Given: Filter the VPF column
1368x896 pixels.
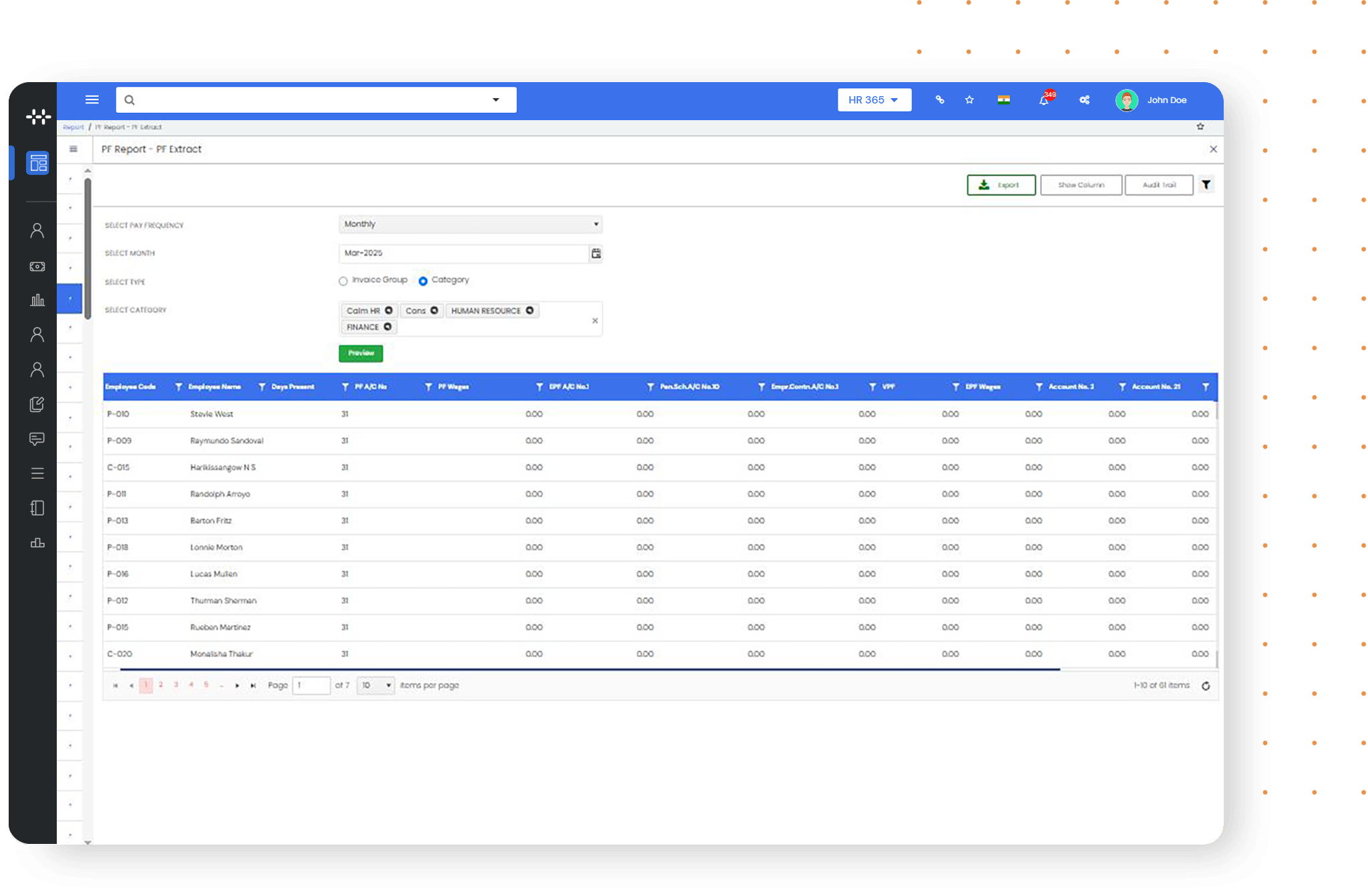Looking at the screenshot, I should 955,387.
